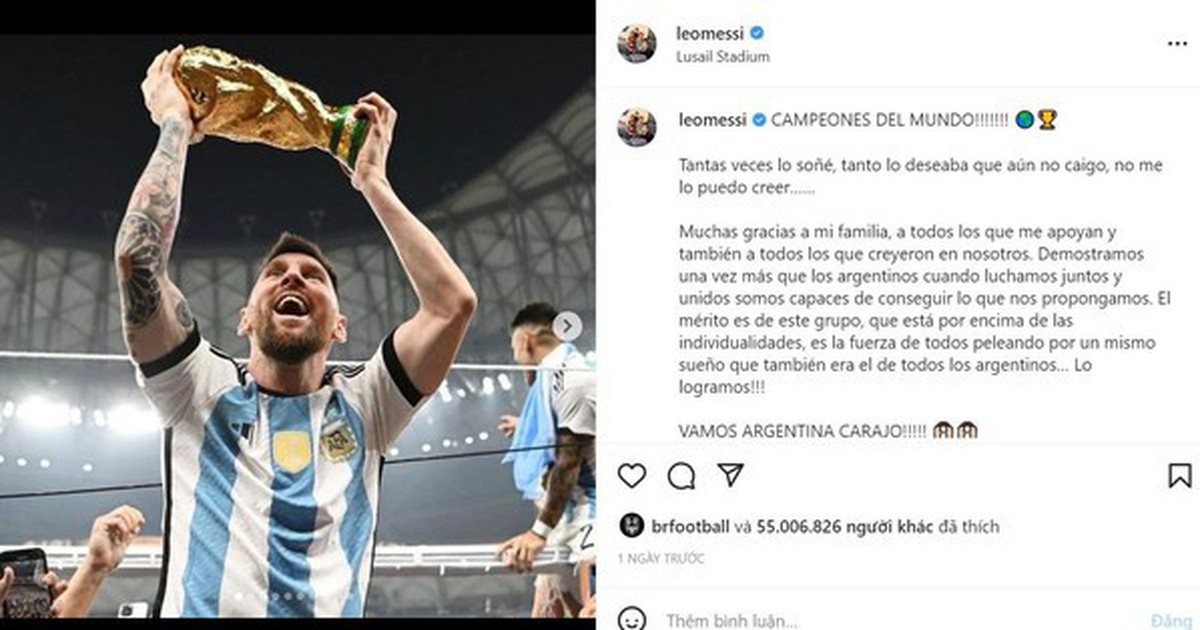Image resolution: width=1200 pixels, height=630 pixels.
Task: Click leomessi avatar beside the caption
Action: click(636, 129)
